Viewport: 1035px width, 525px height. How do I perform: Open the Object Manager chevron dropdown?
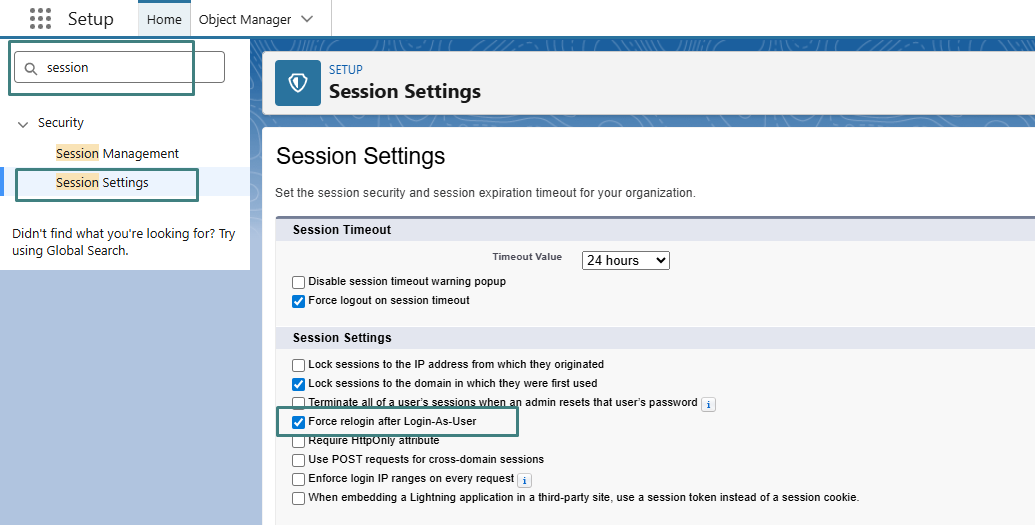pyautogui.click(x=307, y=19)
